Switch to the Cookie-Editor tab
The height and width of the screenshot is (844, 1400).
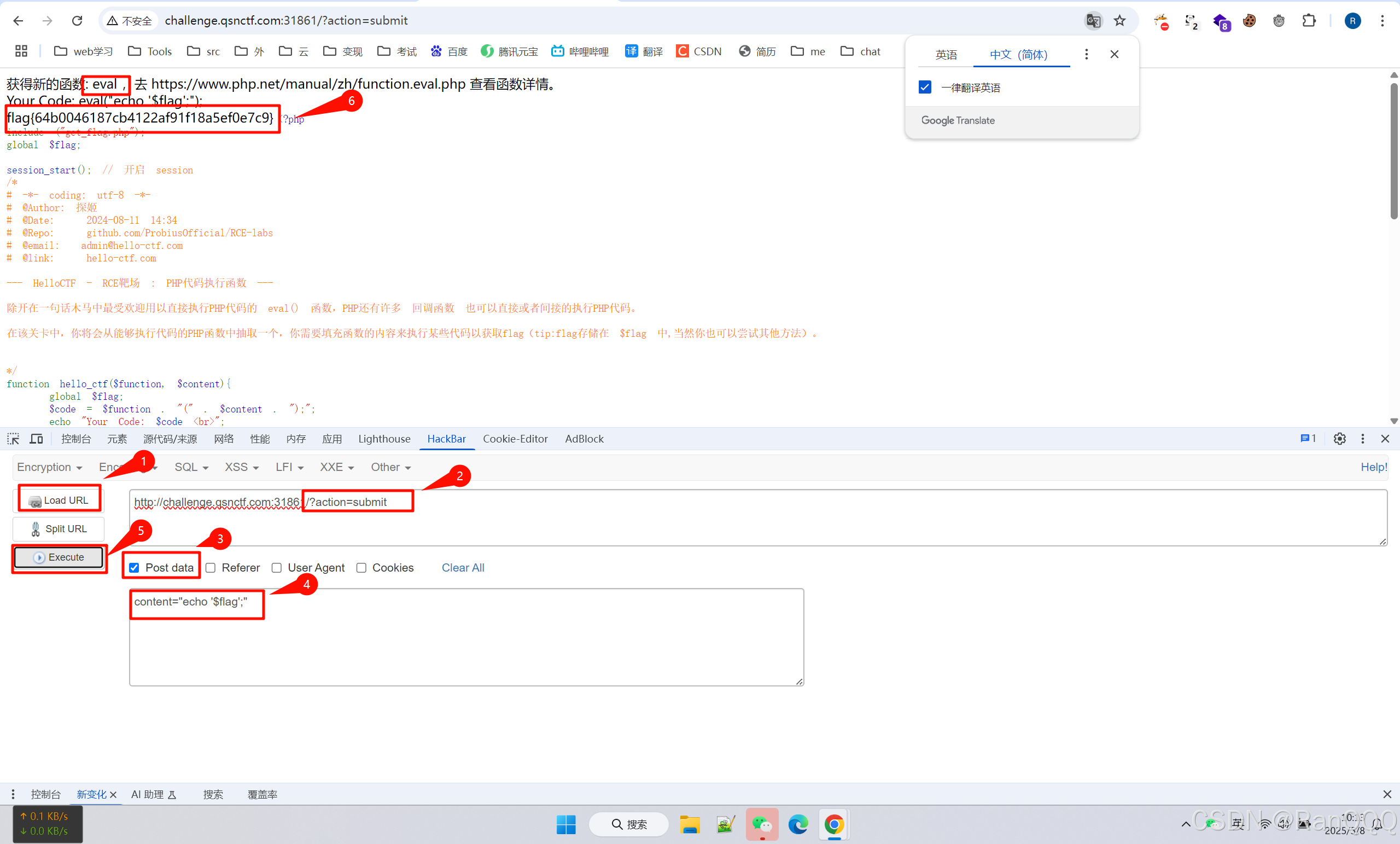coord(515,438)
